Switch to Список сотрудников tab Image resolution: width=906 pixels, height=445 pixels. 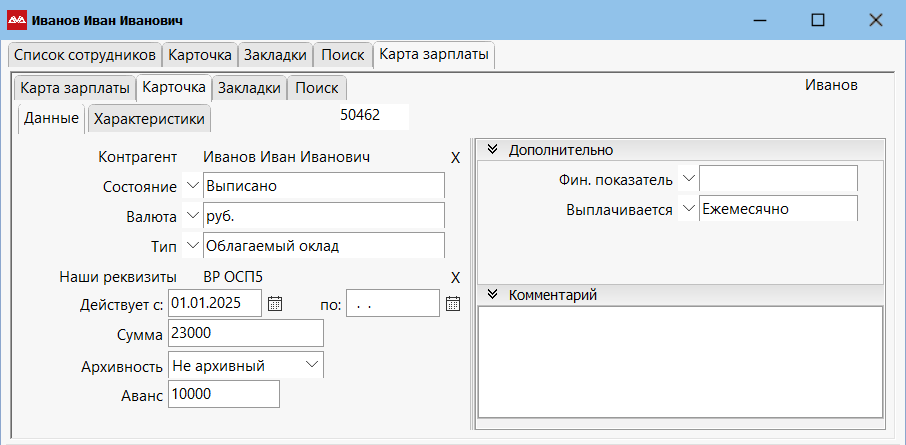coord(84,55)
